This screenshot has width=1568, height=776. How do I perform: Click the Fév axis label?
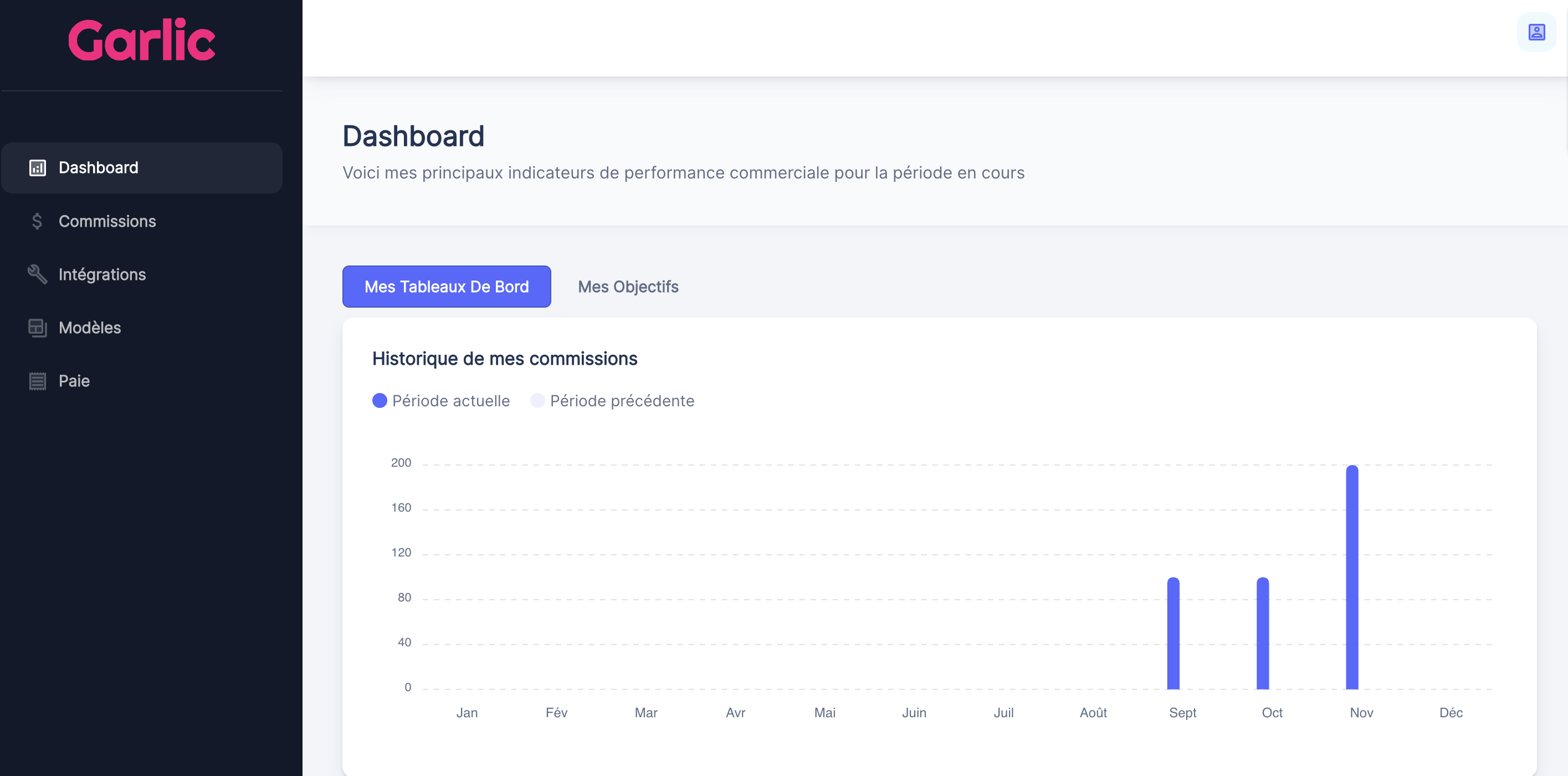[556, 712]
